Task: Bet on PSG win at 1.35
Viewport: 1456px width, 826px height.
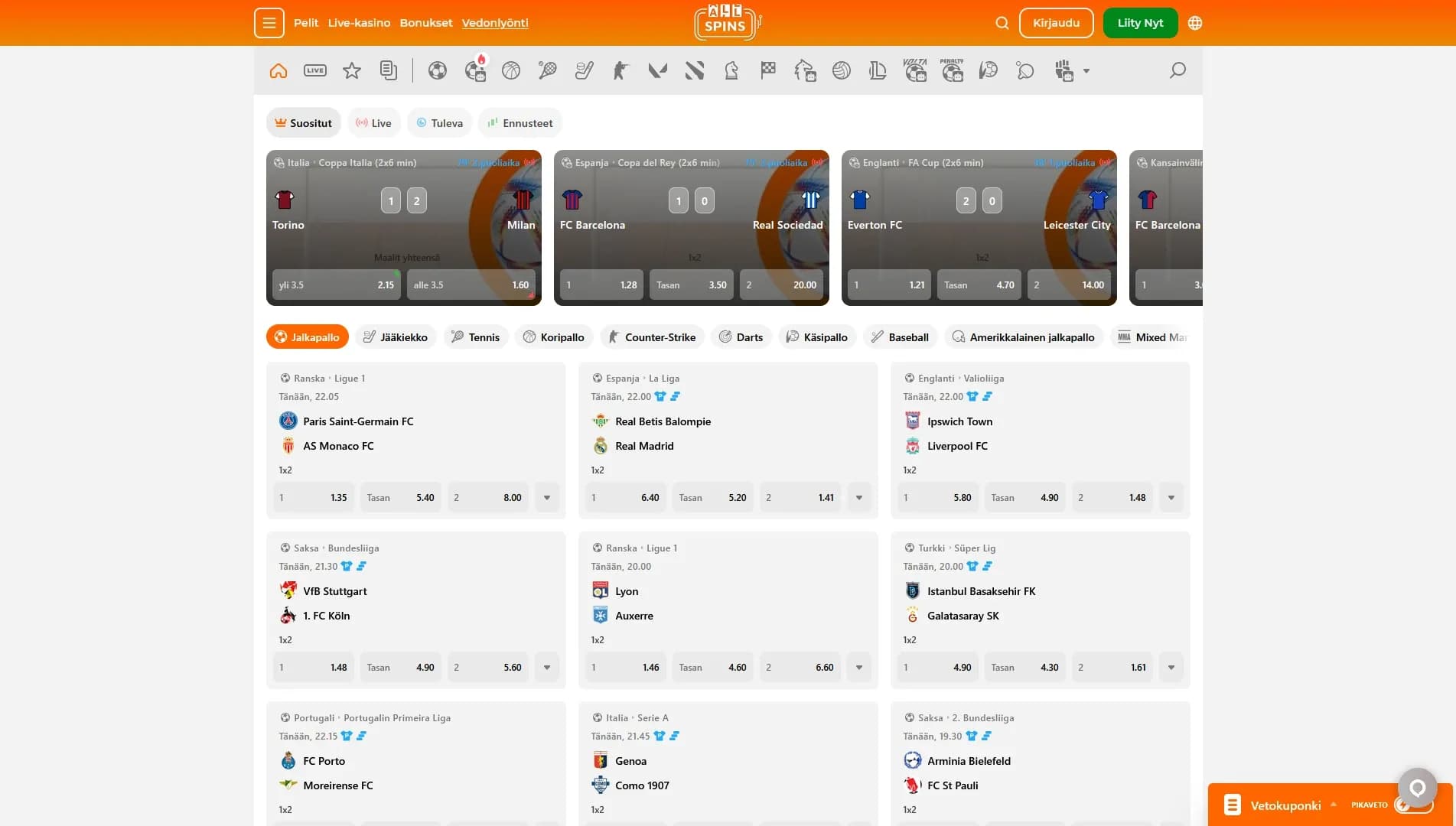Action: click(x=314, y=498)
